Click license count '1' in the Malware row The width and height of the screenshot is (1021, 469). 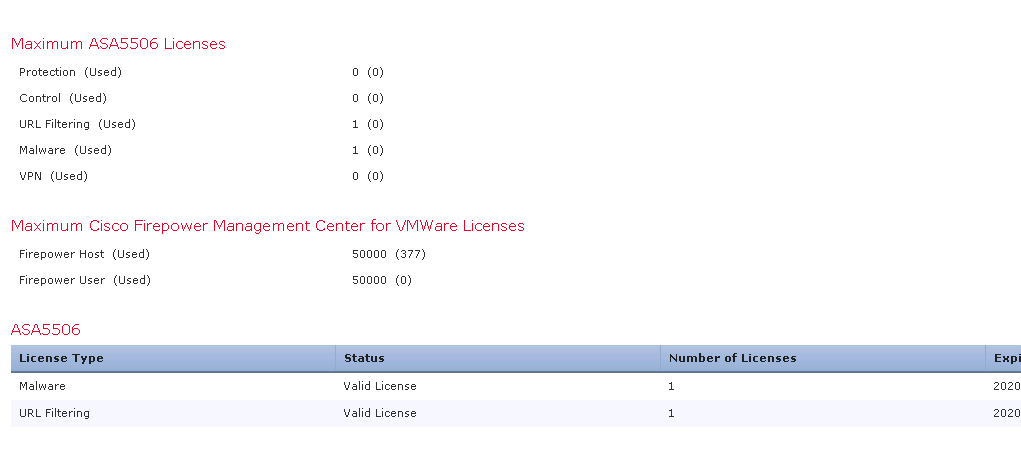click(x=671, y=386)
